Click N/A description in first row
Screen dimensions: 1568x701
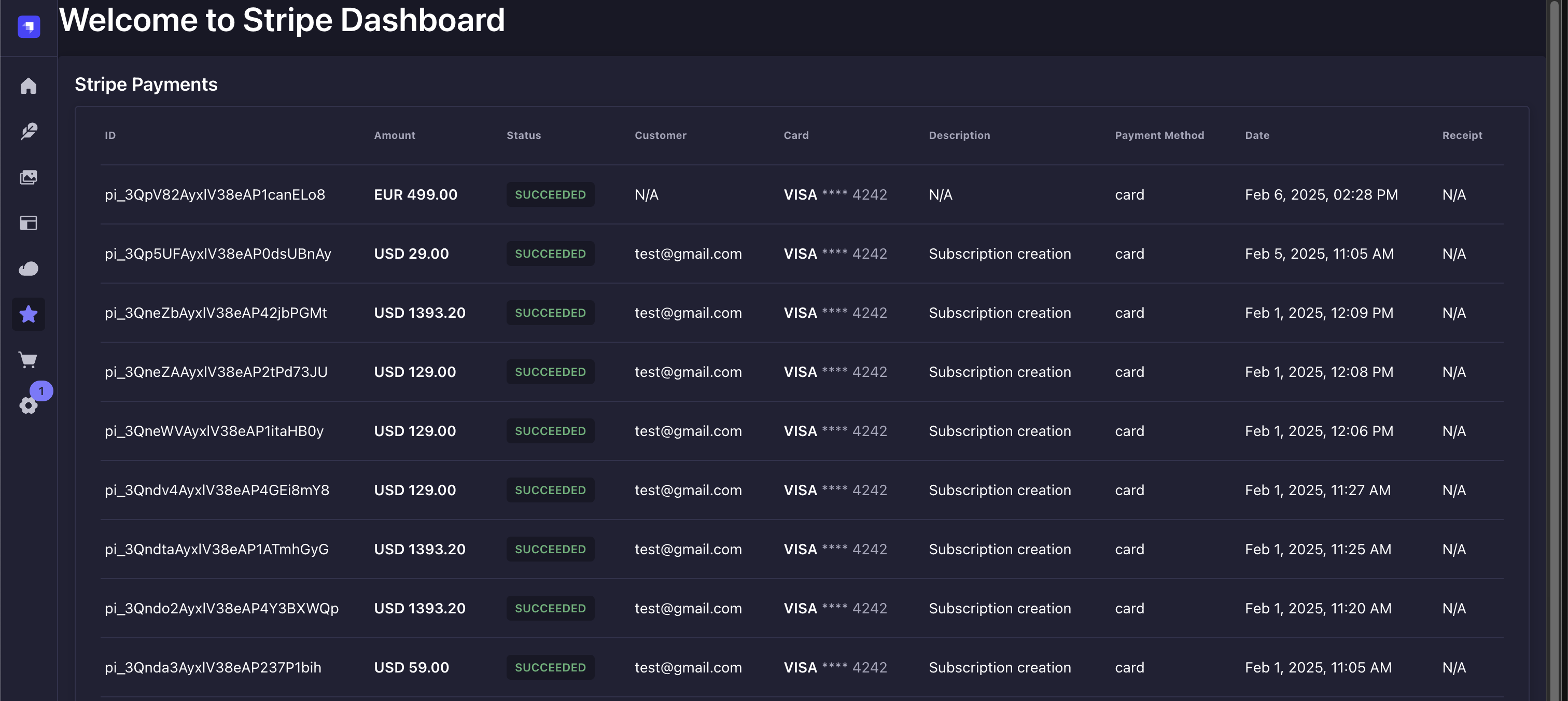941,195
